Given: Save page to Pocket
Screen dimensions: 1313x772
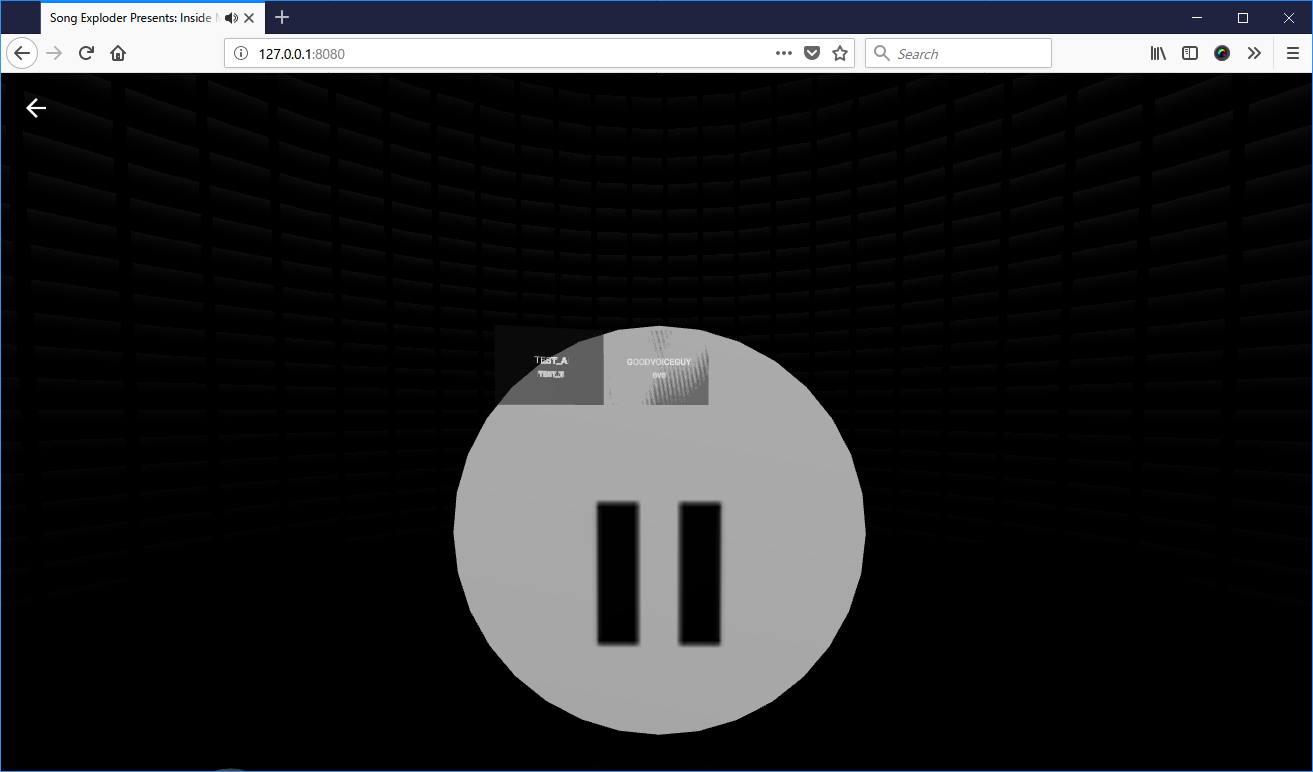Looking at the screenshot, I should [x=812, y=54].
